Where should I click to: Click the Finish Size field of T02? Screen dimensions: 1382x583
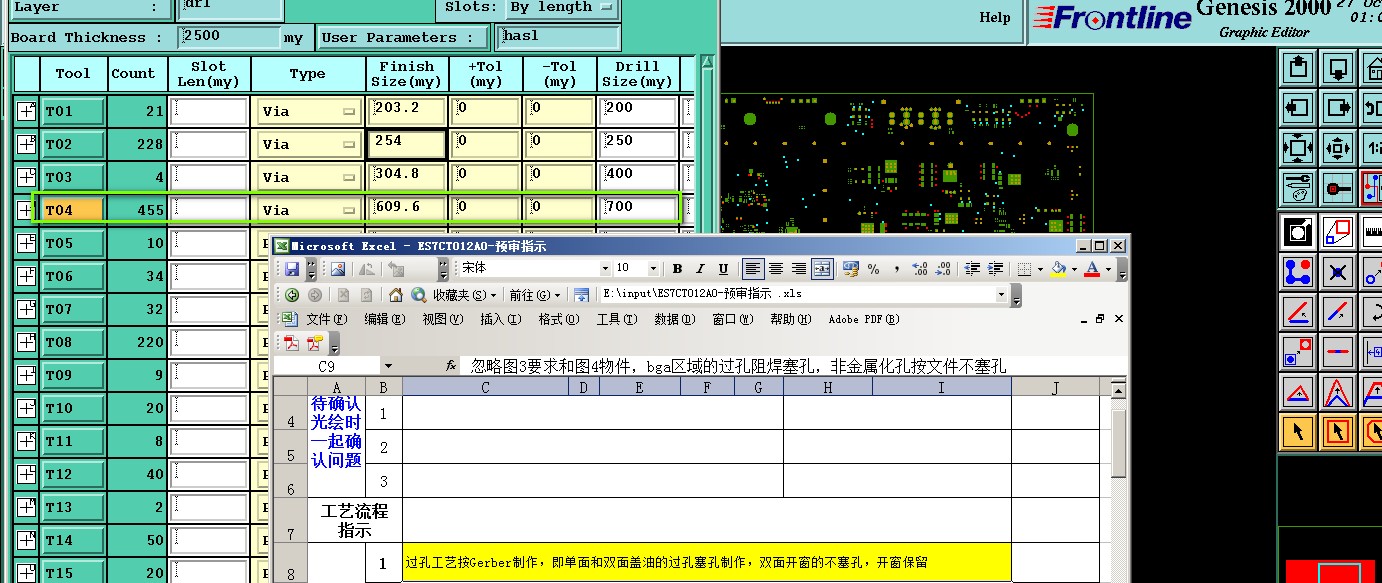[x=407, y=144]
